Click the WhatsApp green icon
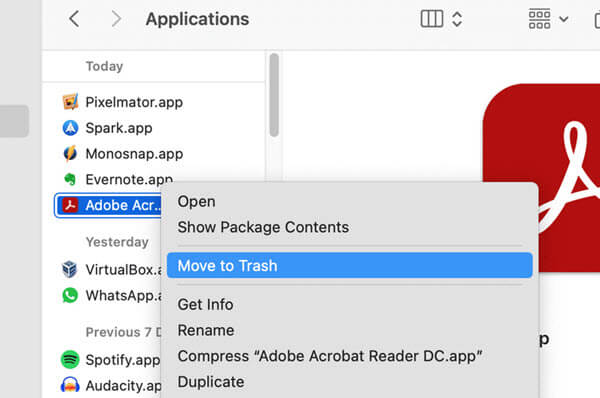The width and height of the screenshot is (600, 398). pyautogui.click(x=70, y=295)
